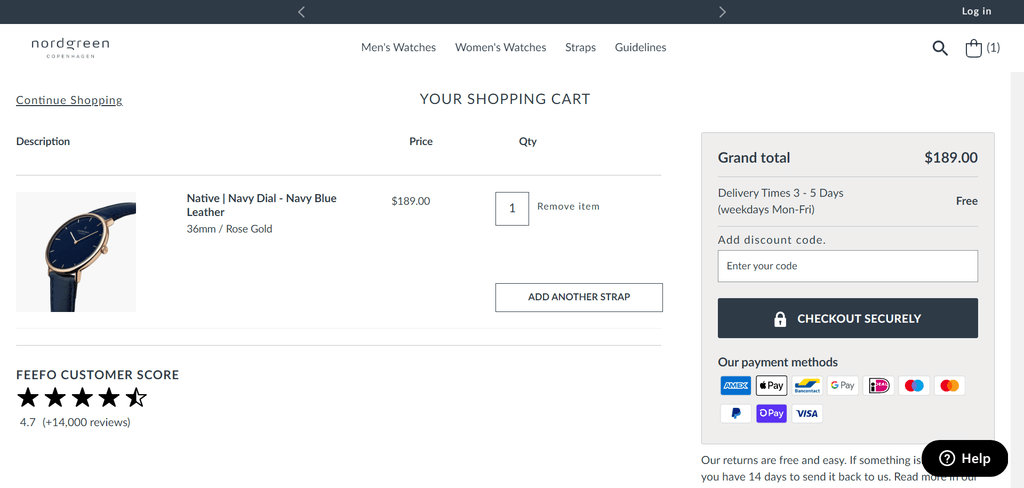This screenshot has width=1024, height=488.
Task: Click the Mastercard payment icon
Action: pos(950,386)
